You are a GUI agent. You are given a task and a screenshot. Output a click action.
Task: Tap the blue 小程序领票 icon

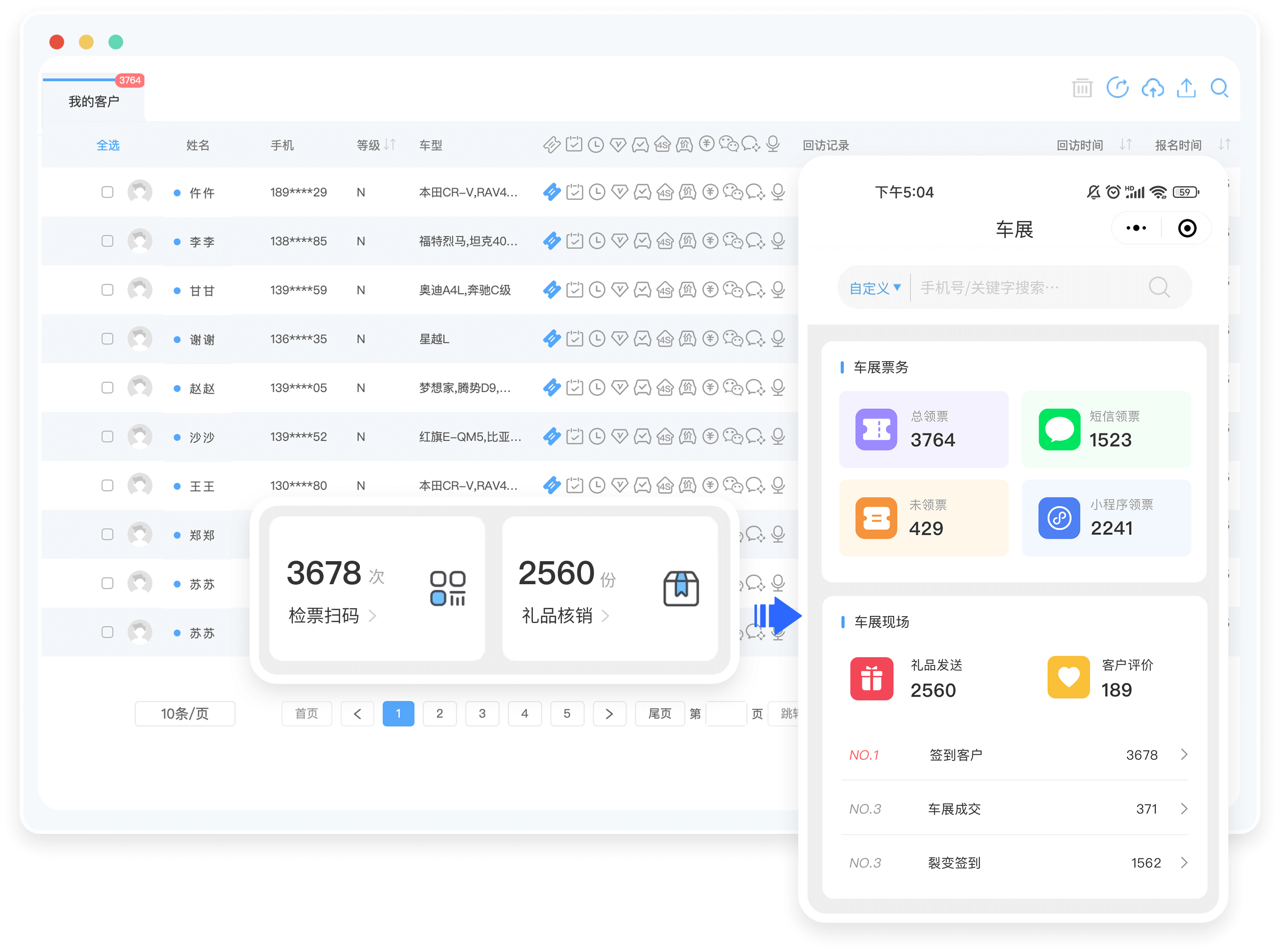coord(1059,518)
